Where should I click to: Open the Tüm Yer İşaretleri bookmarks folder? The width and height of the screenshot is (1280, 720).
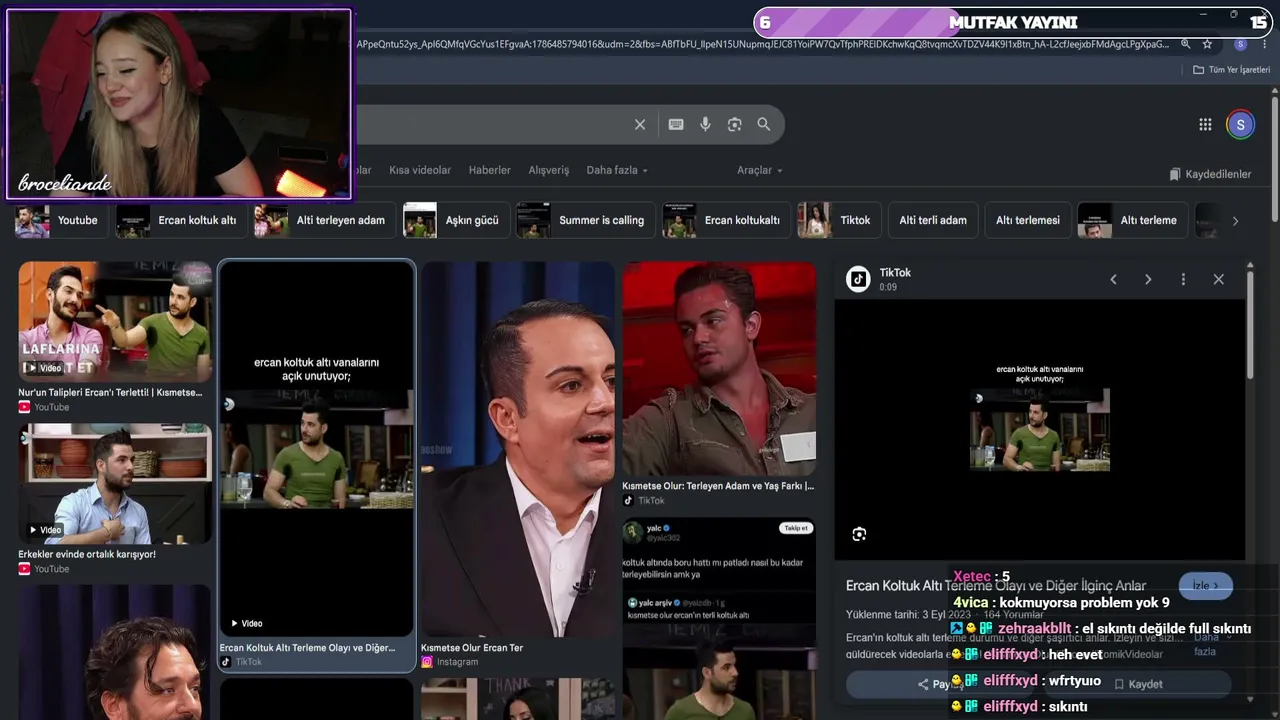click(1231, 70)
